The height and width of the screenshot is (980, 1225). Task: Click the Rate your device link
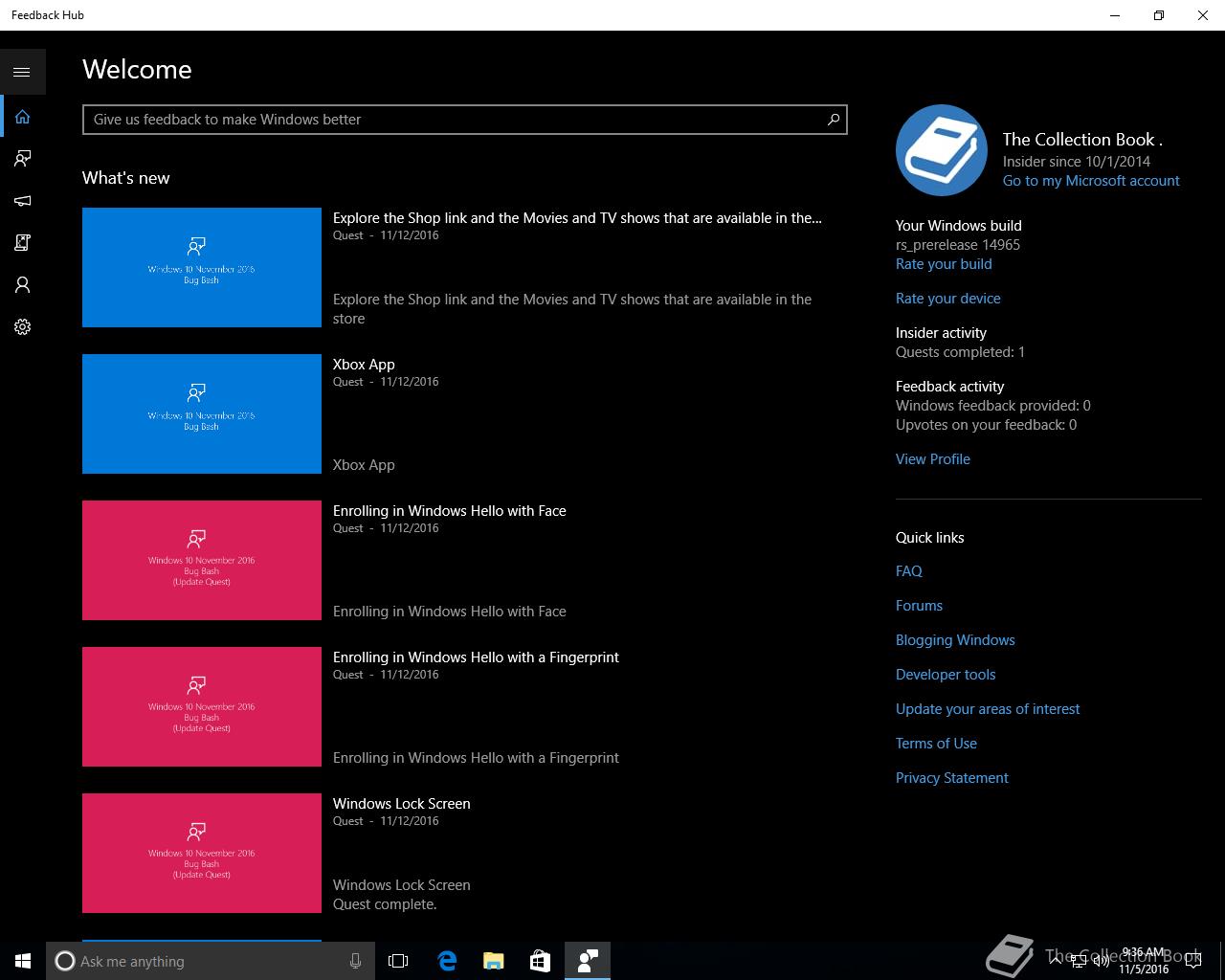pyautogui.click(x=947, y=299)
